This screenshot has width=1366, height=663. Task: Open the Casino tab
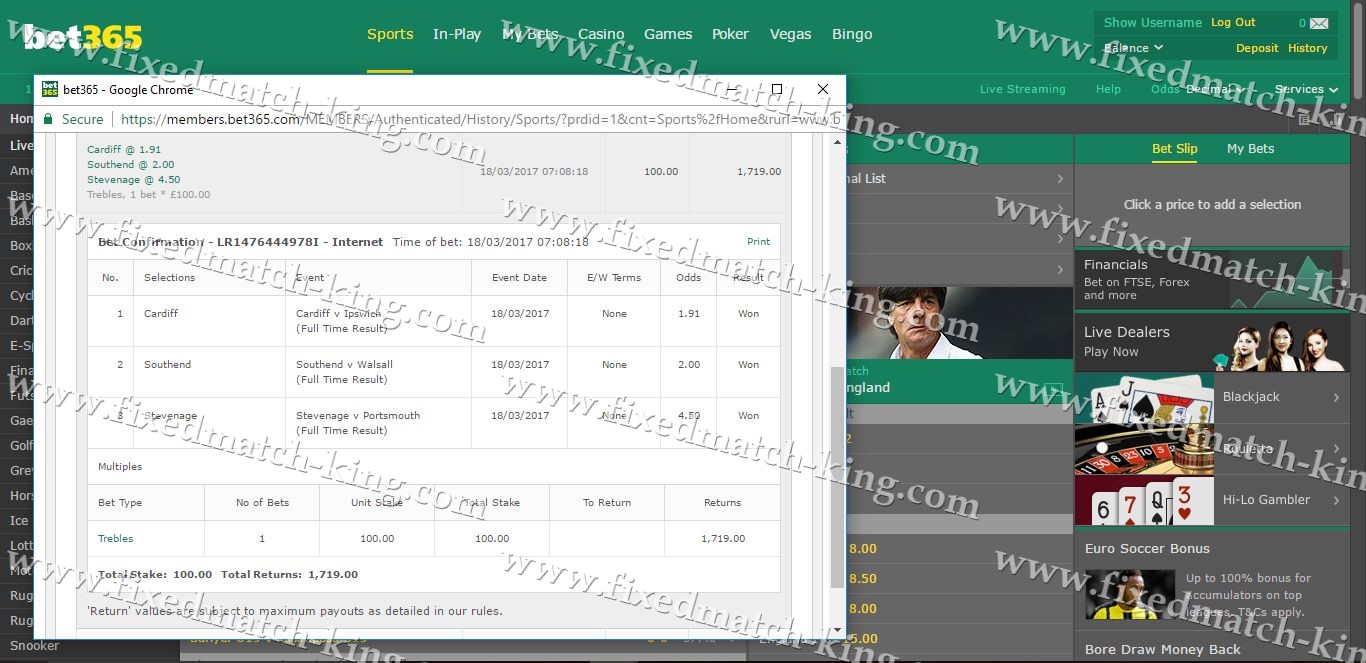pyautogui.click(x=601, y=34)
